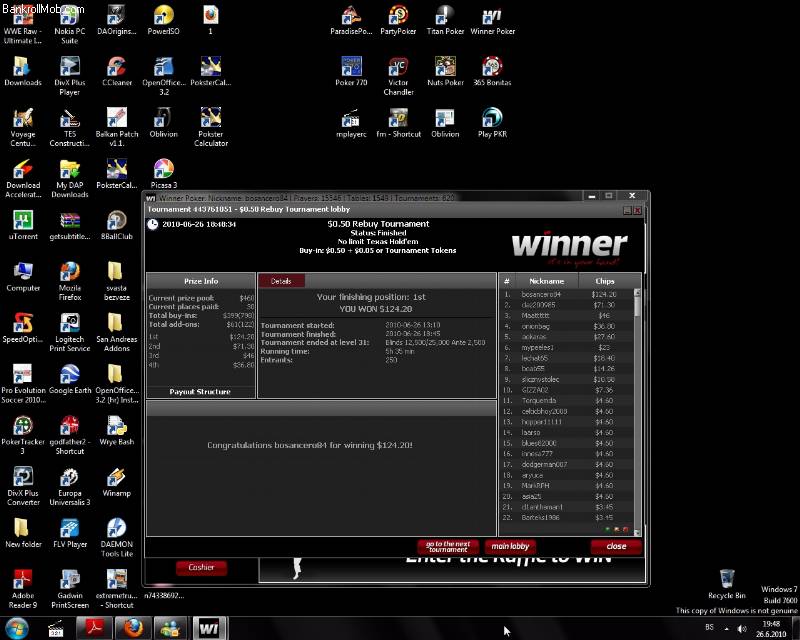Open the Recycle Bin
Image resolution: width=800 pixels, height=640 pixels.
727,584
